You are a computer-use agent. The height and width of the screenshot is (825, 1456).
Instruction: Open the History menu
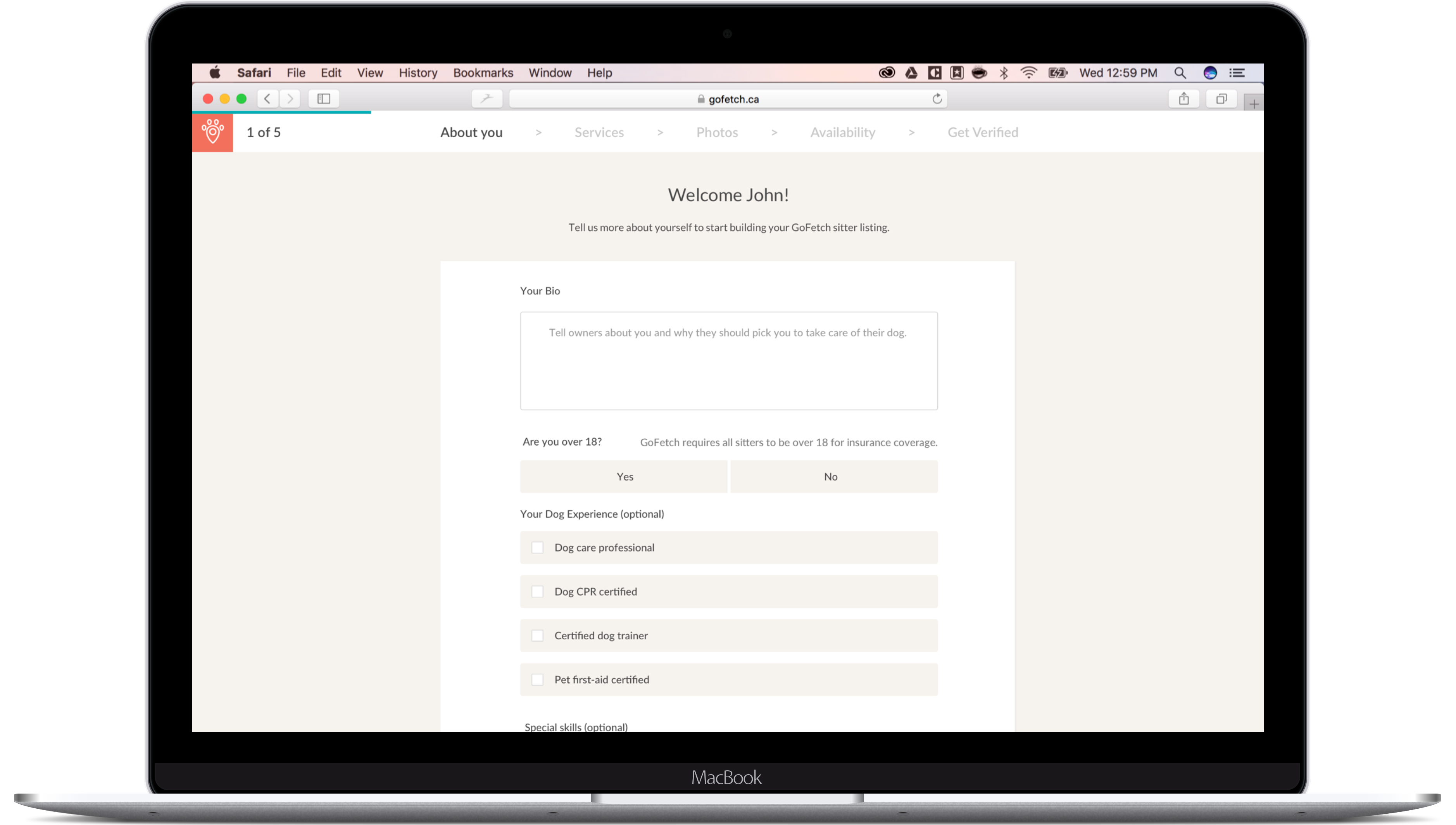click(418, 73)
